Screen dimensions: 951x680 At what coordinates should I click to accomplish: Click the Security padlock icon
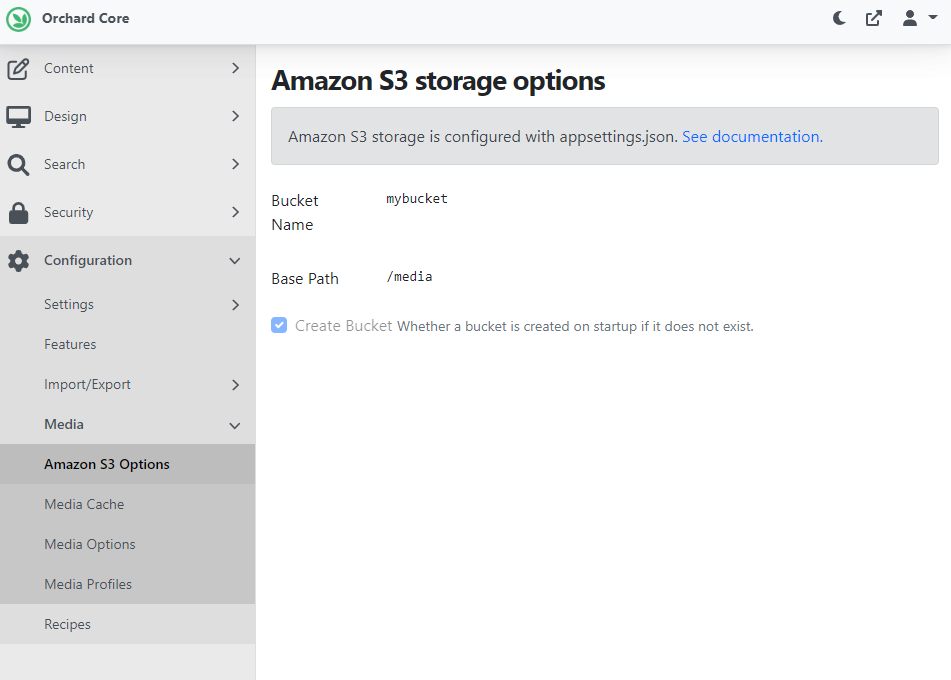coord(18,212)
